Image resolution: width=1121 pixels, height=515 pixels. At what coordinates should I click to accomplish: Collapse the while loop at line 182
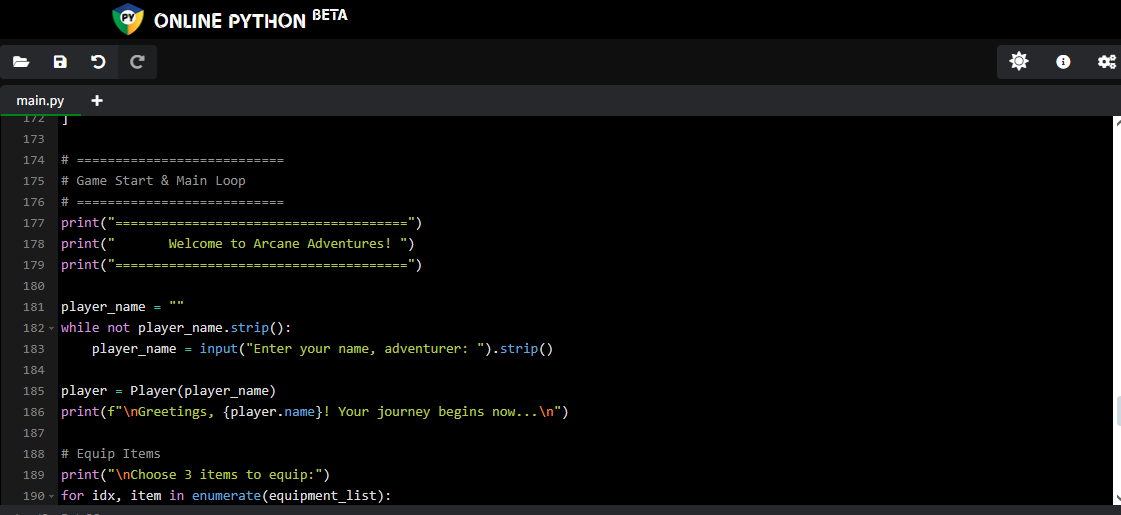point(51,328)
